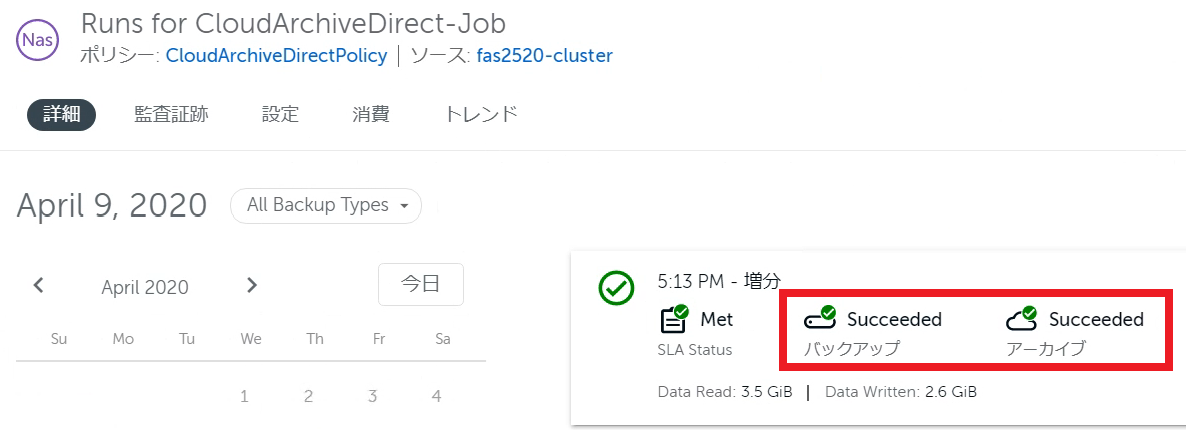The width and height of the screenshot is (1186, 430).
Task: Open the All Backup Types dropdown
Action: click(x=326, y=205)
